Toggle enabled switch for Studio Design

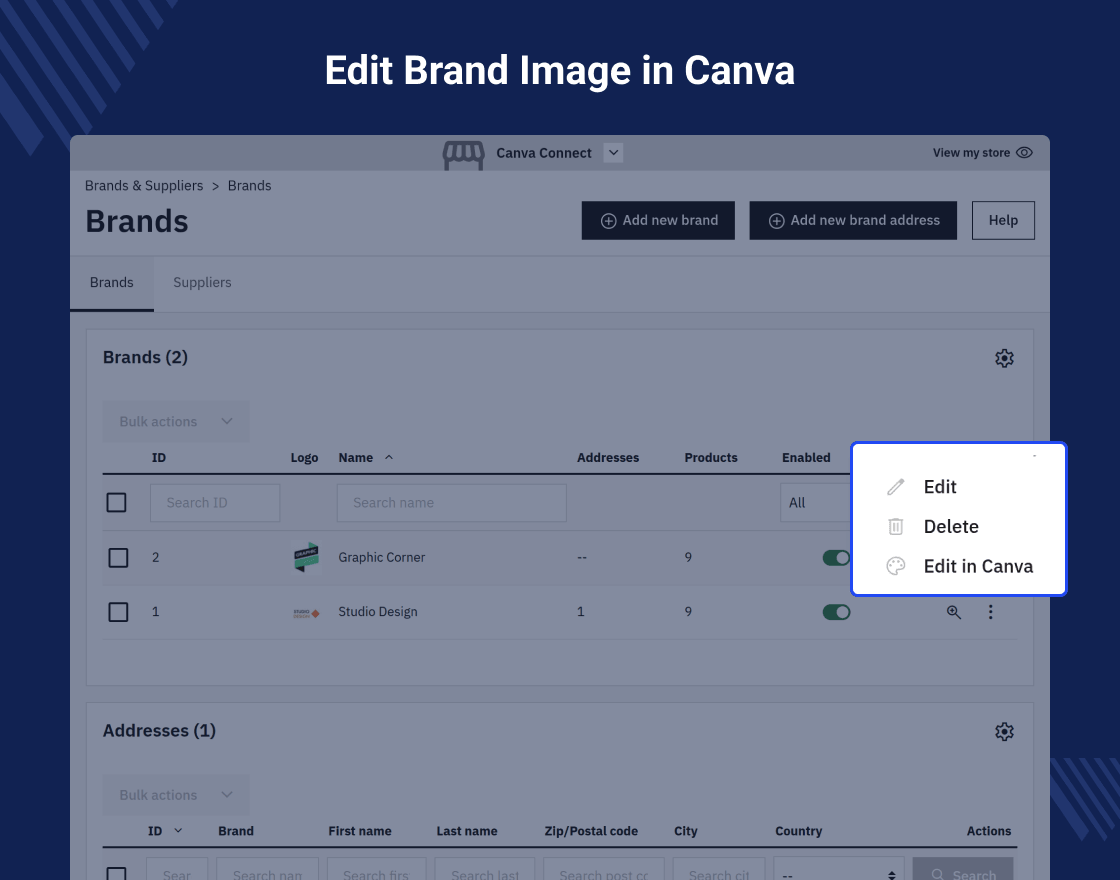click(x=836, y=612)
